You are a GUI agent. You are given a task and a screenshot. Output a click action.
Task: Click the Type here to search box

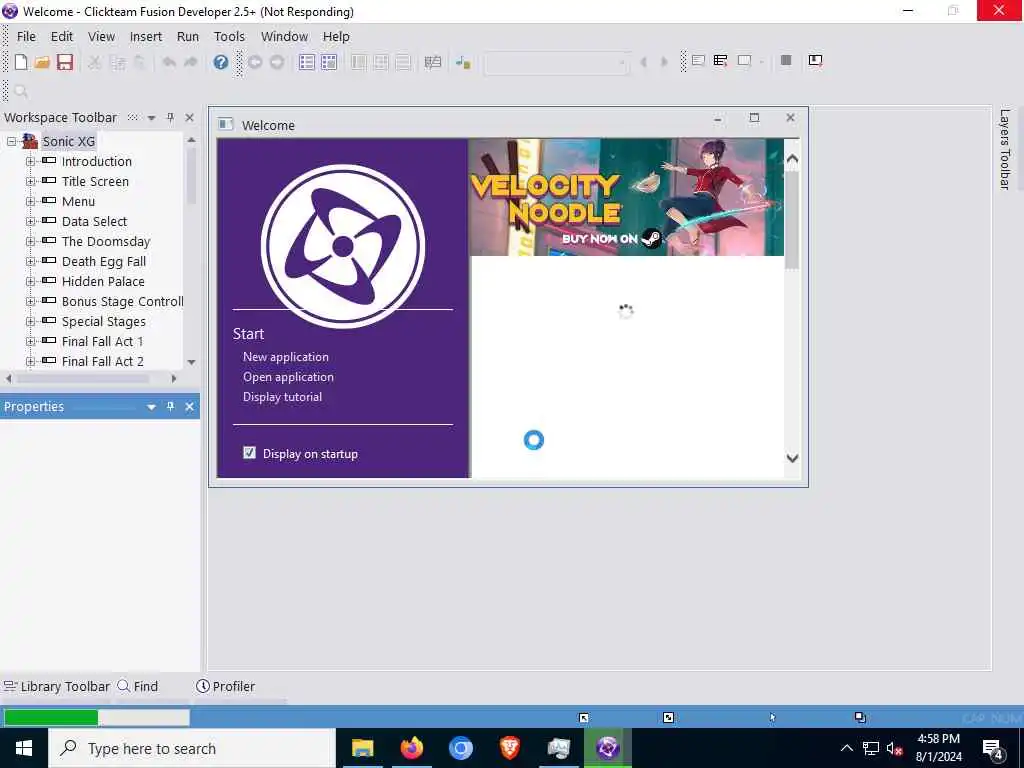pos(192,748)
